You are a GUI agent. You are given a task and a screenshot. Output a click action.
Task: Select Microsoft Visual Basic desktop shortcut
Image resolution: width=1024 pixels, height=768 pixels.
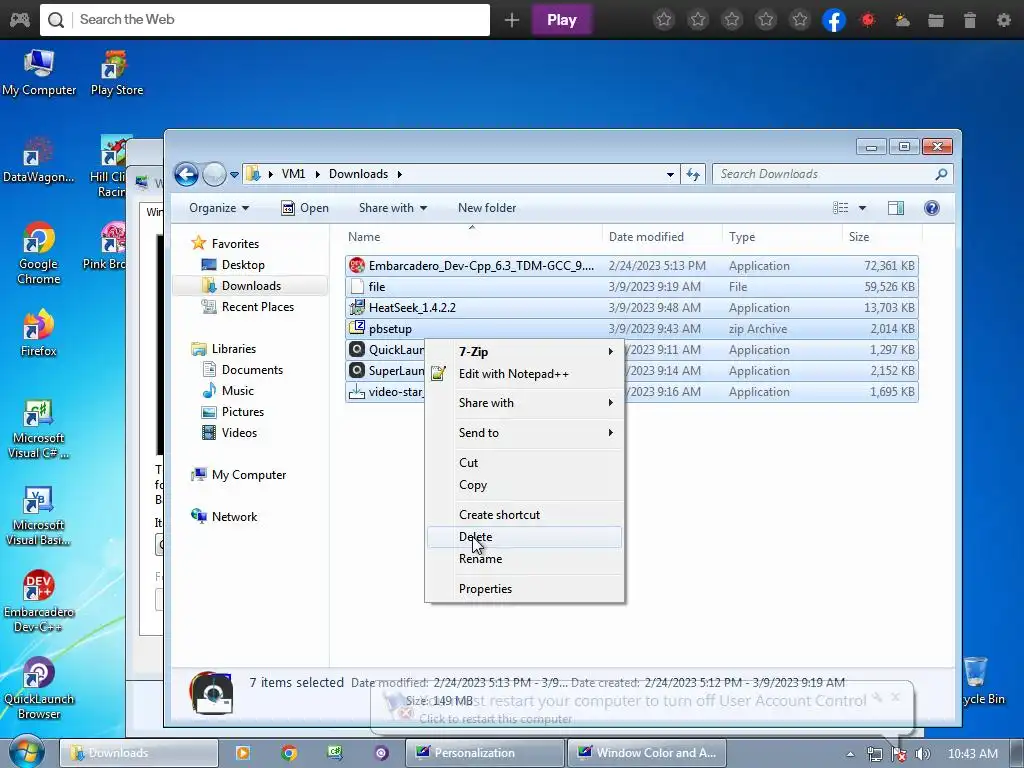[39, 516]
